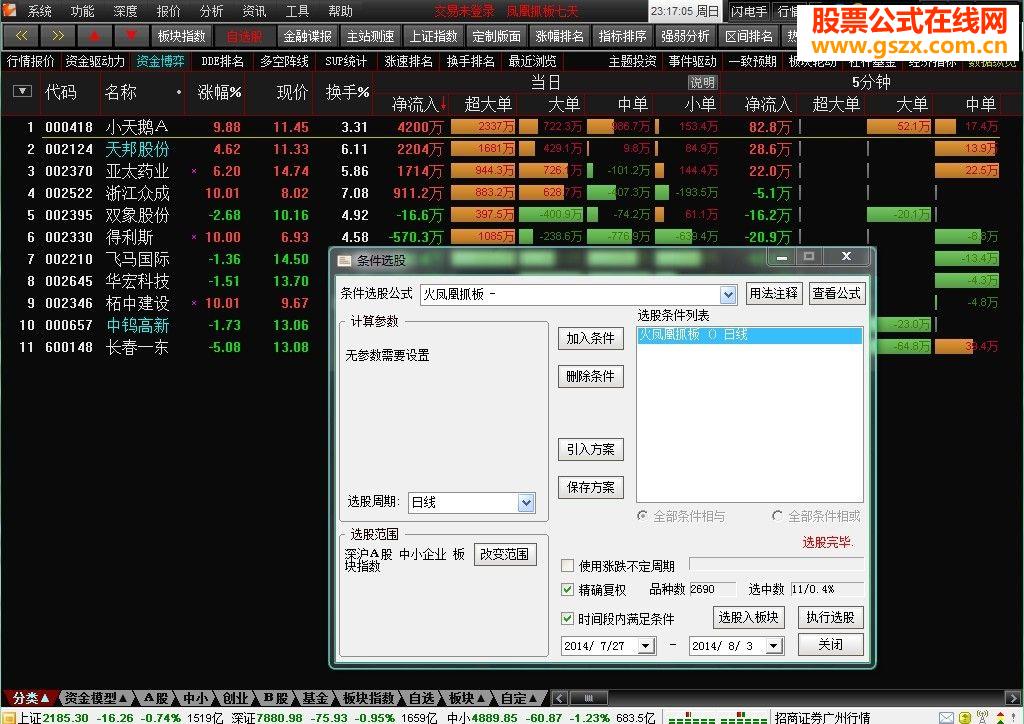Click 双象股份 大单 -400.9万 green bar
Viewport: 1024px width, 724px height.
(552, 215)
